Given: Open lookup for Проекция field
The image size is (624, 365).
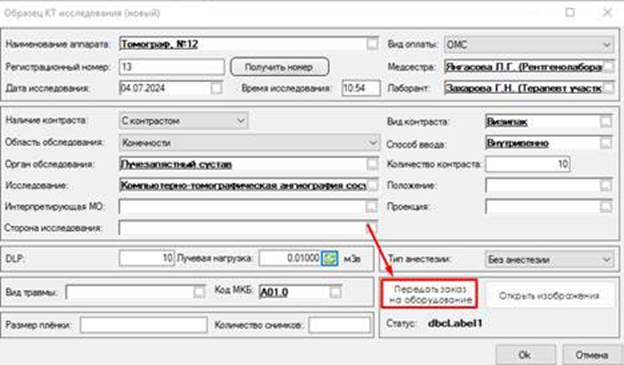Looking at the screenshot, I should pyautogui.click(x=606, y=206).
